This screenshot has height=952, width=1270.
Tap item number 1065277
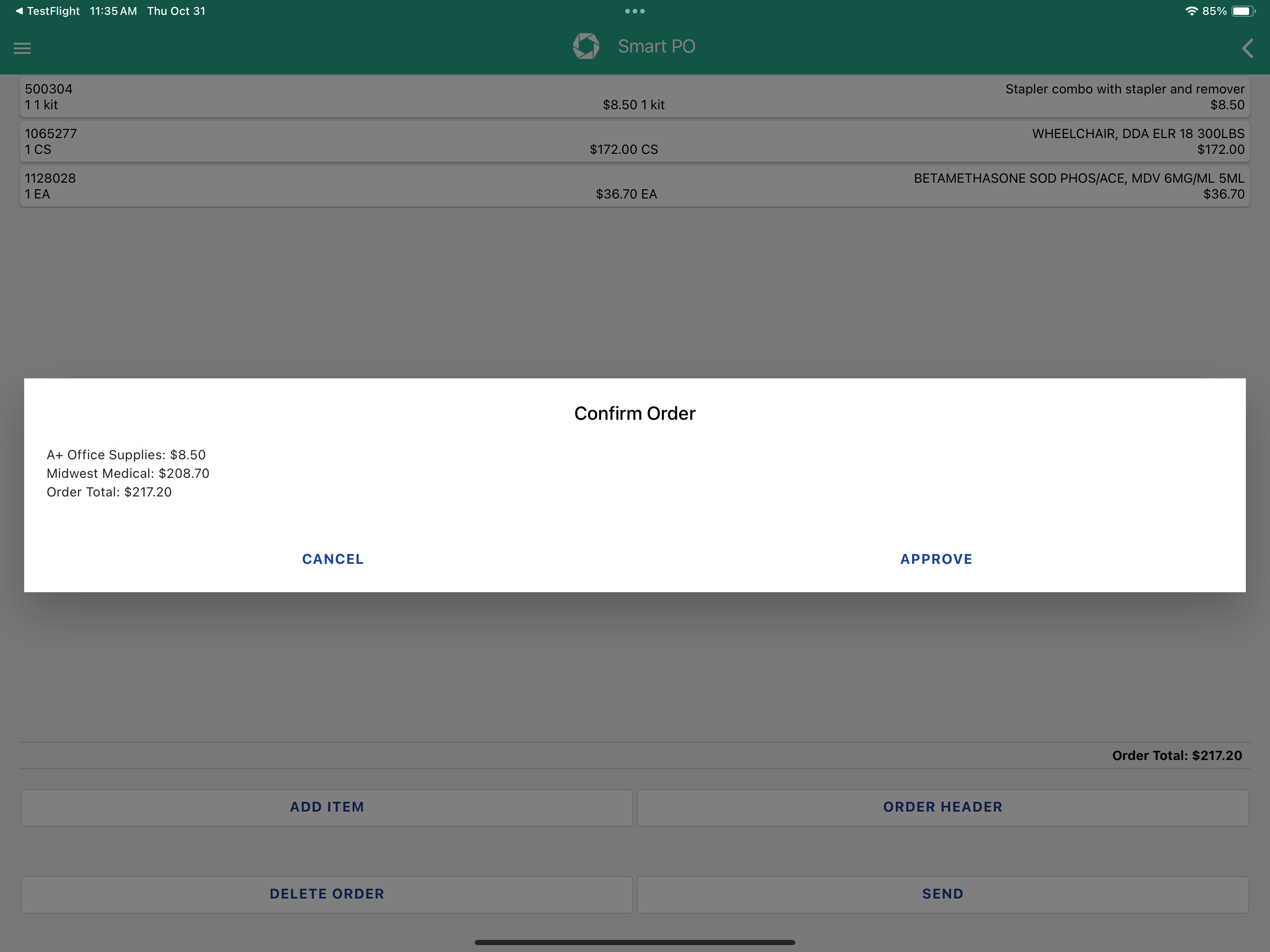pos(51,134)
